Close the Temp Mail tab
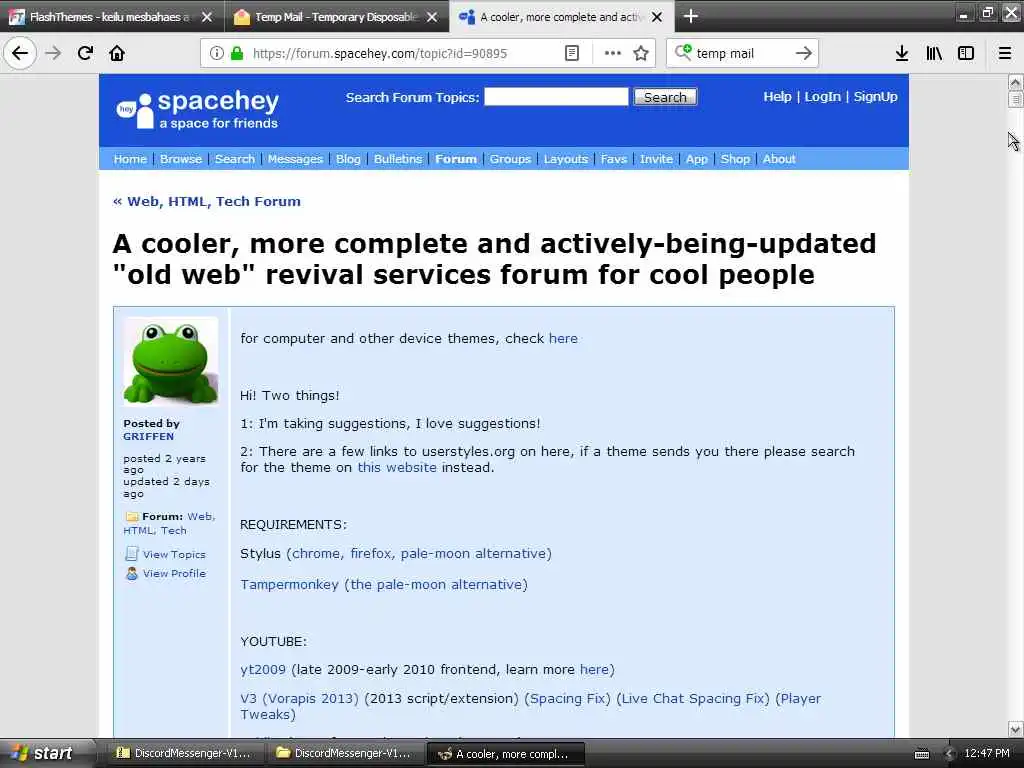Viewport: 1024px width, 768px height. pos(432,17)
